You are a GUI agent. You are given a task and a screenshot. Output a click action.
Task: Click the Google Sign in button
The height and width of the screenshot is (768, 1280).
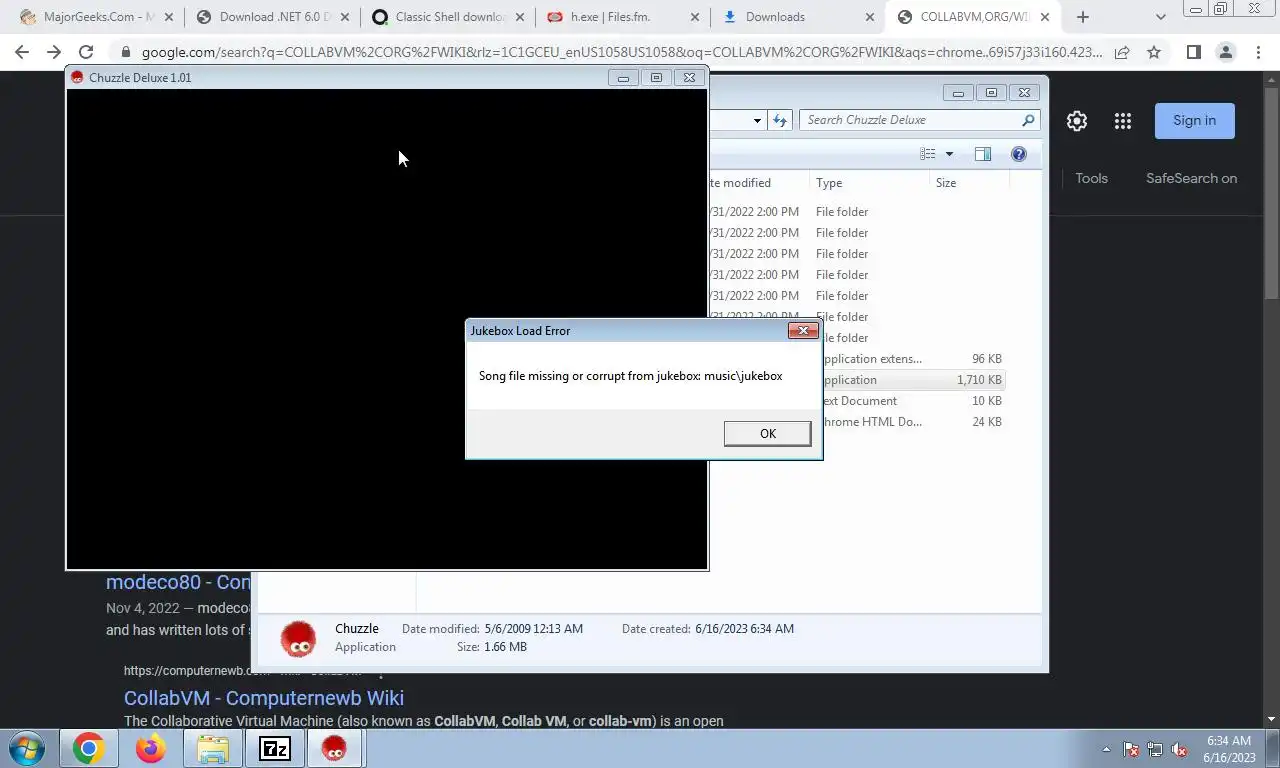click(x=1195, y=120)
